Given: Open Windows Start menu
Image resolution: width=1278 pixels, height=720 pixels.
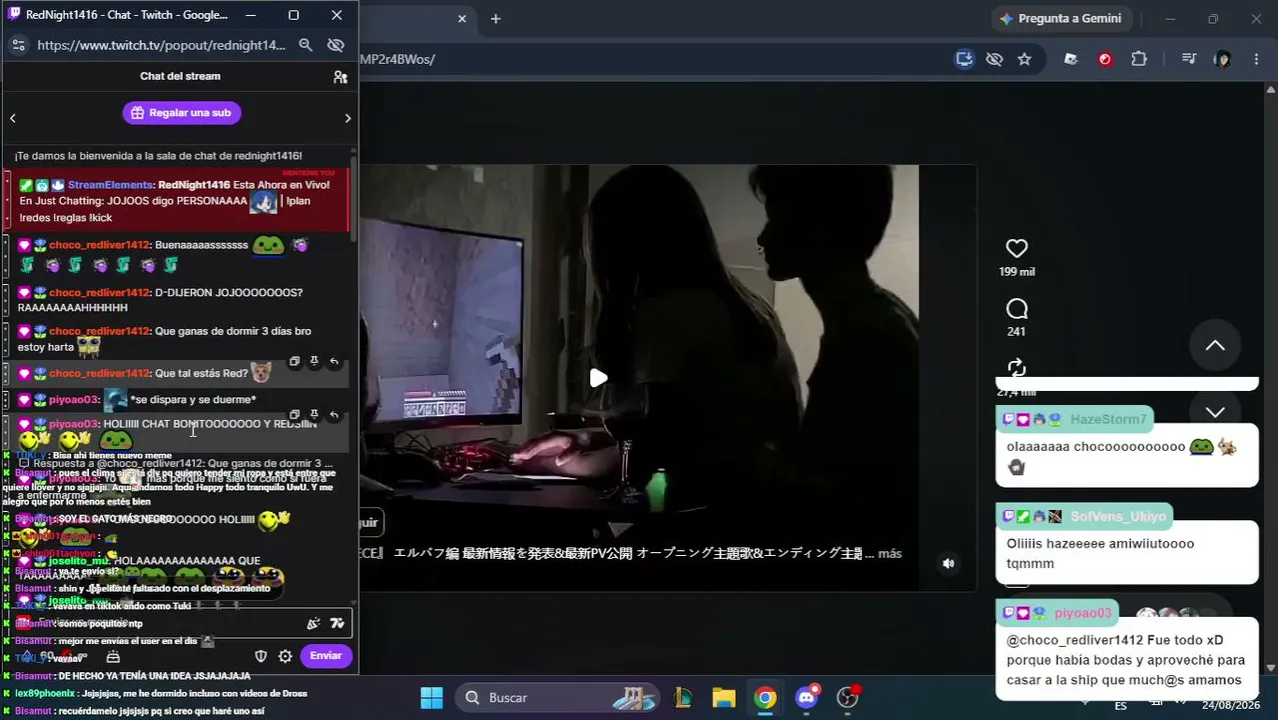Looking at the screenshot, I should (x=432, y=697).
